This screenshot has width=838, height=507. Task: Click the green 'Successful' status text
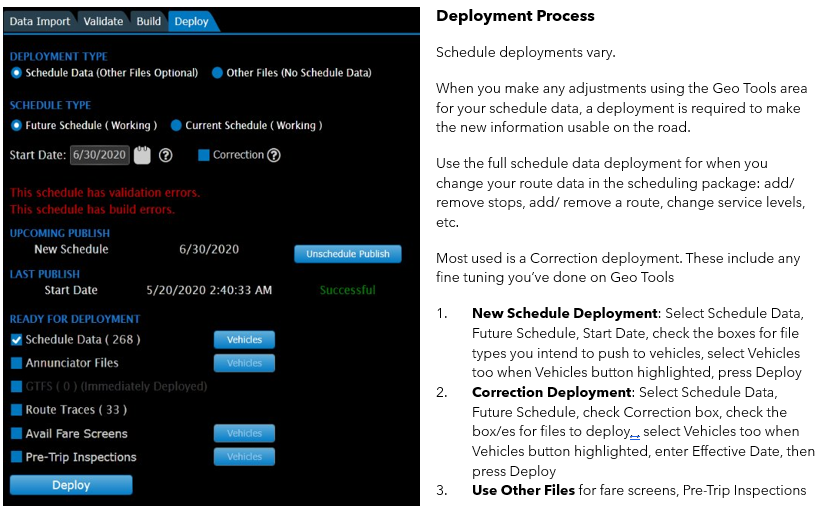(347, 290)
